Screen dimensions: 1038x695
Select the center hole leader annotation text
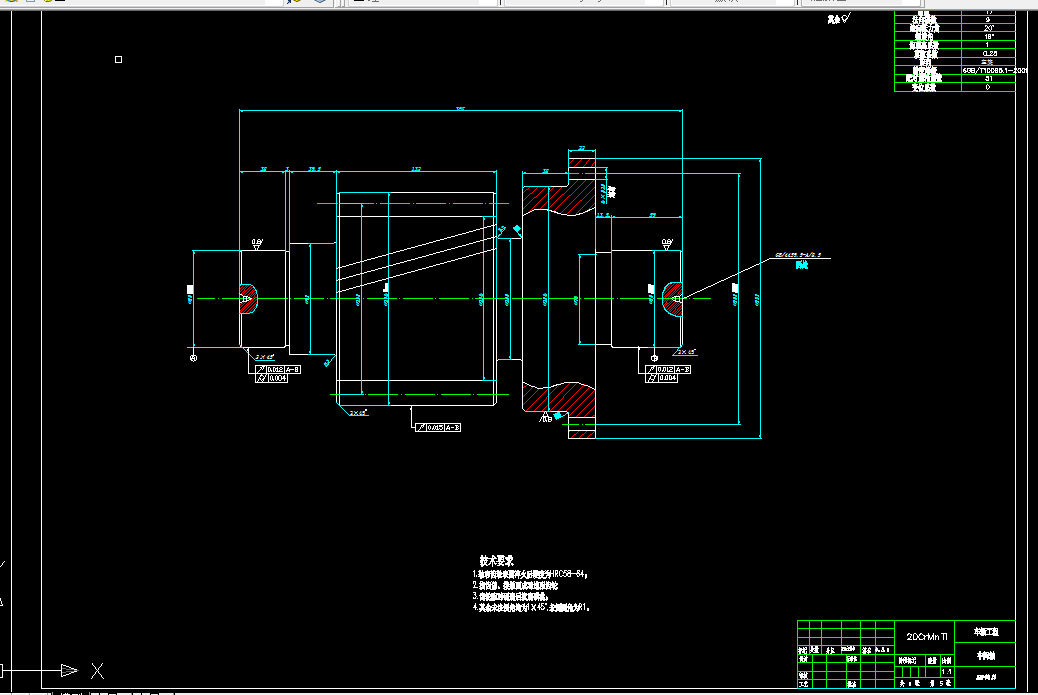coord(798,255)
